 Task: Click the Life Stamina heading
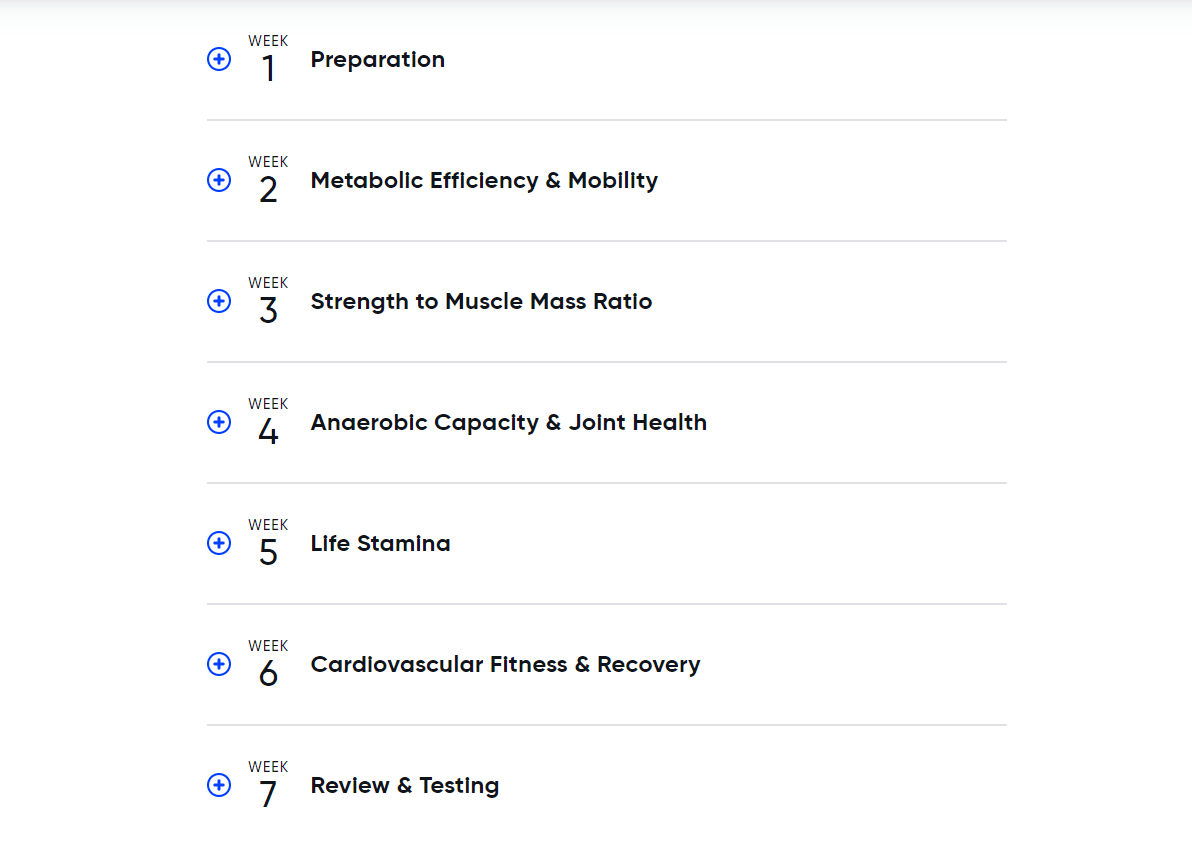click(x=380, y=544)
